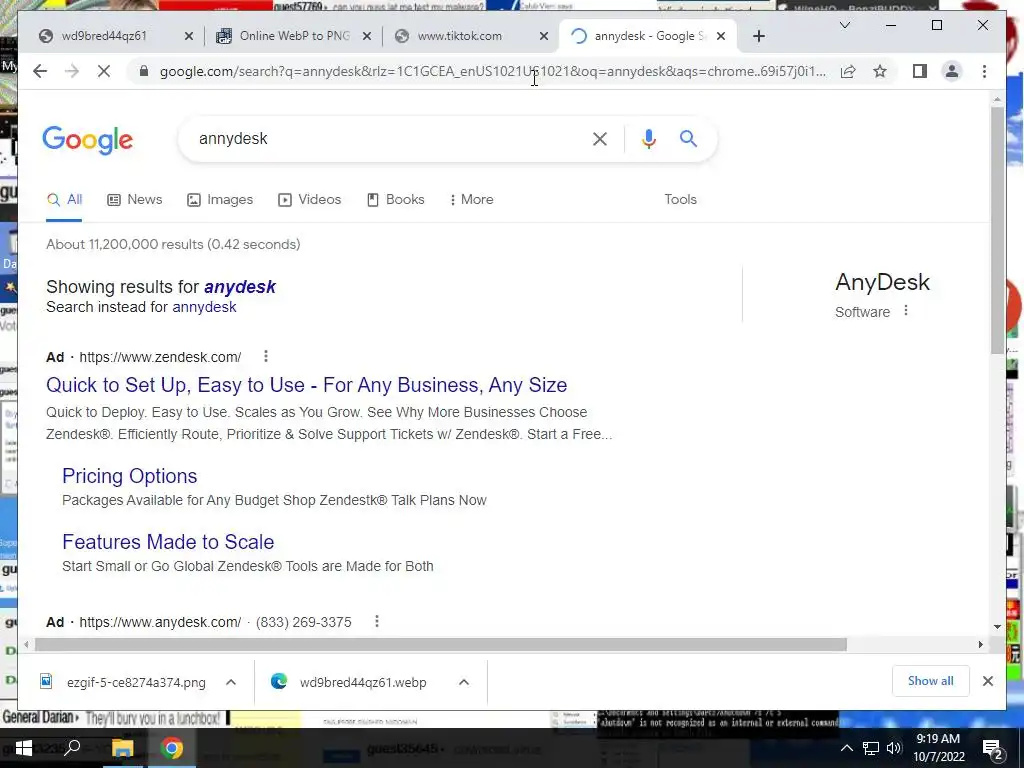The width and height of the screenshot is (1024, 768).
Task: Open File Explorer from taskbar
Action: [x=122, y=748]
